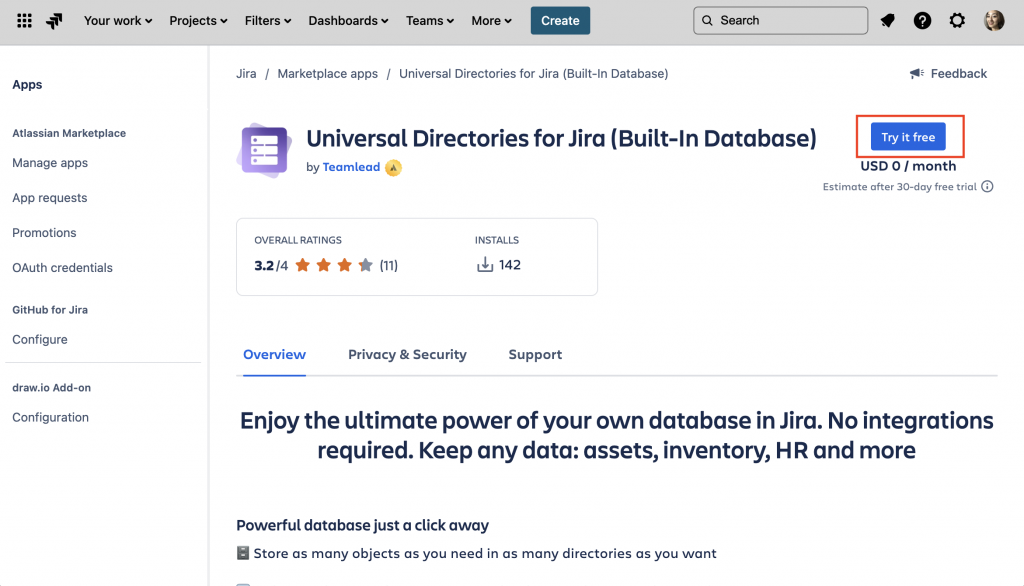Click the installs download icon

pos(485,265)
